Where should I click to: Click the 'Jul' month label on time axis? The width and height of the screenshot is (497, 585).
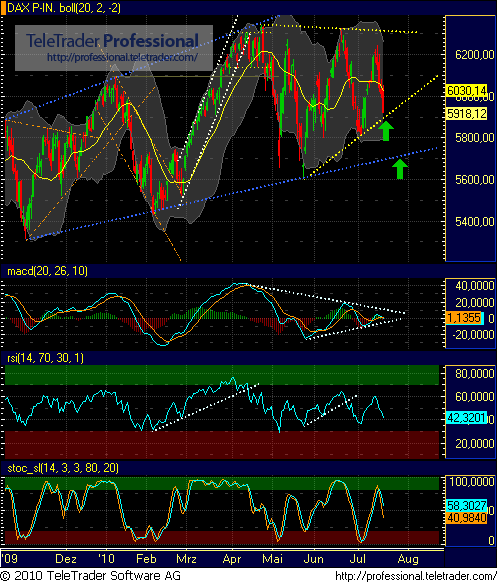358,559
